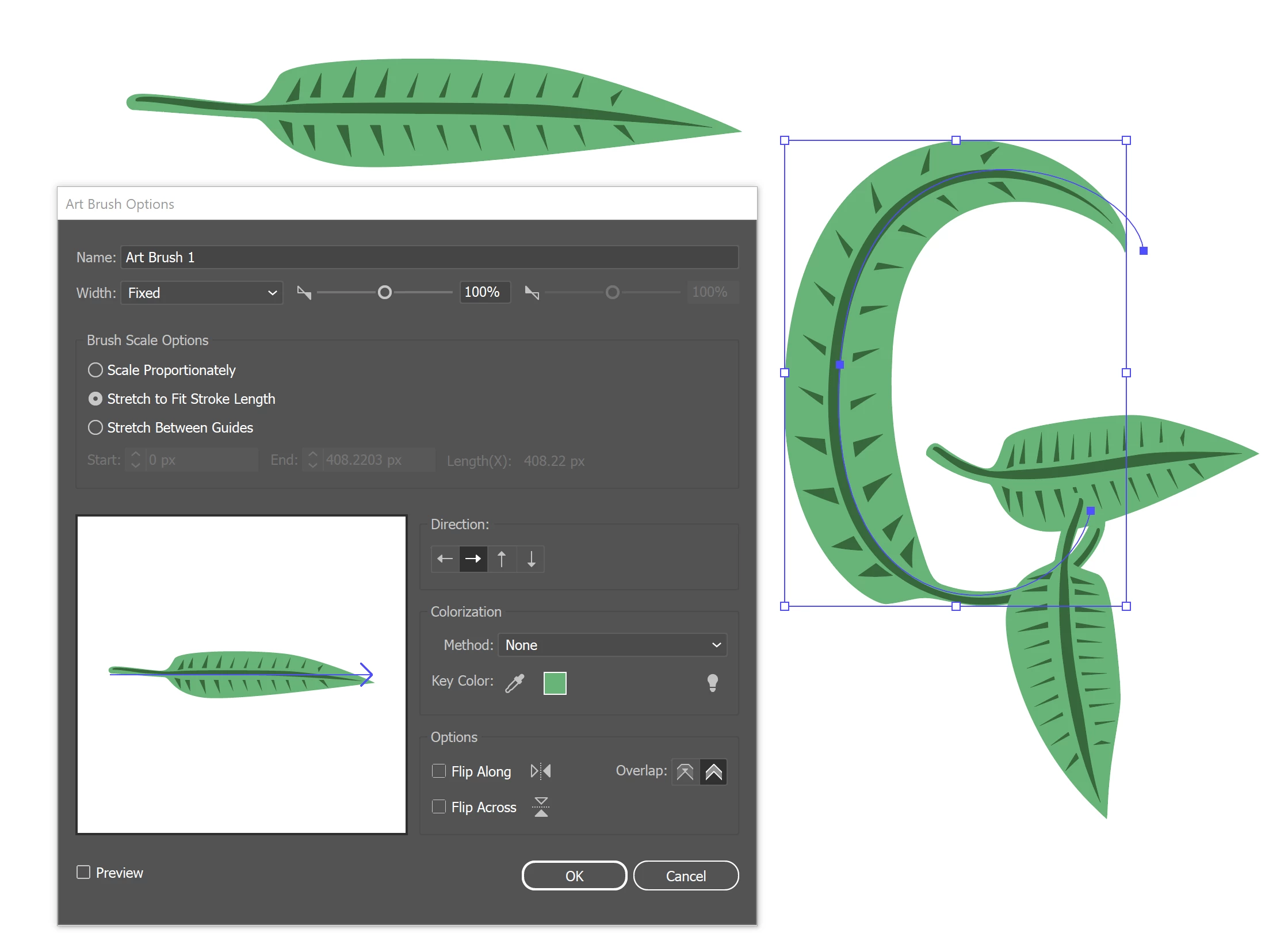1288x933 pixels.
Task: Select Scale Proportionately radio option
Action: 95,370
